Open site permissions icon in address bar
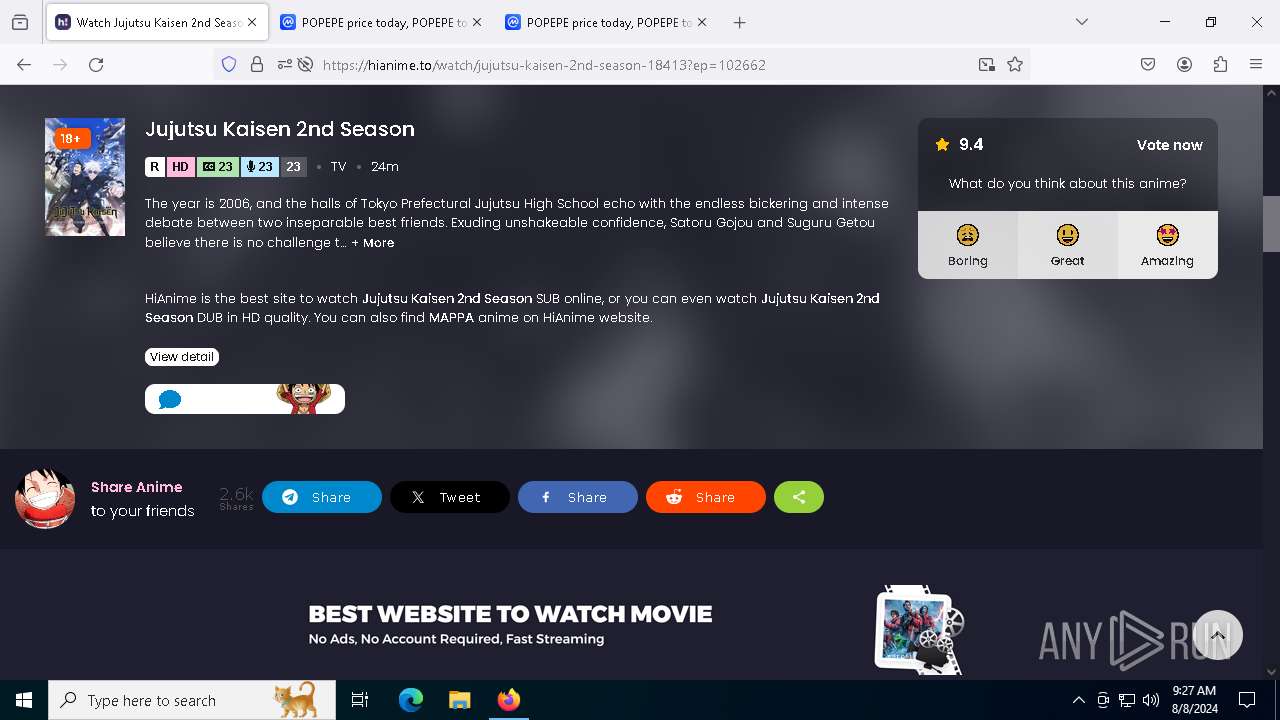The image size is (1280, 720). pyautogui.click(x=285, y=64)
